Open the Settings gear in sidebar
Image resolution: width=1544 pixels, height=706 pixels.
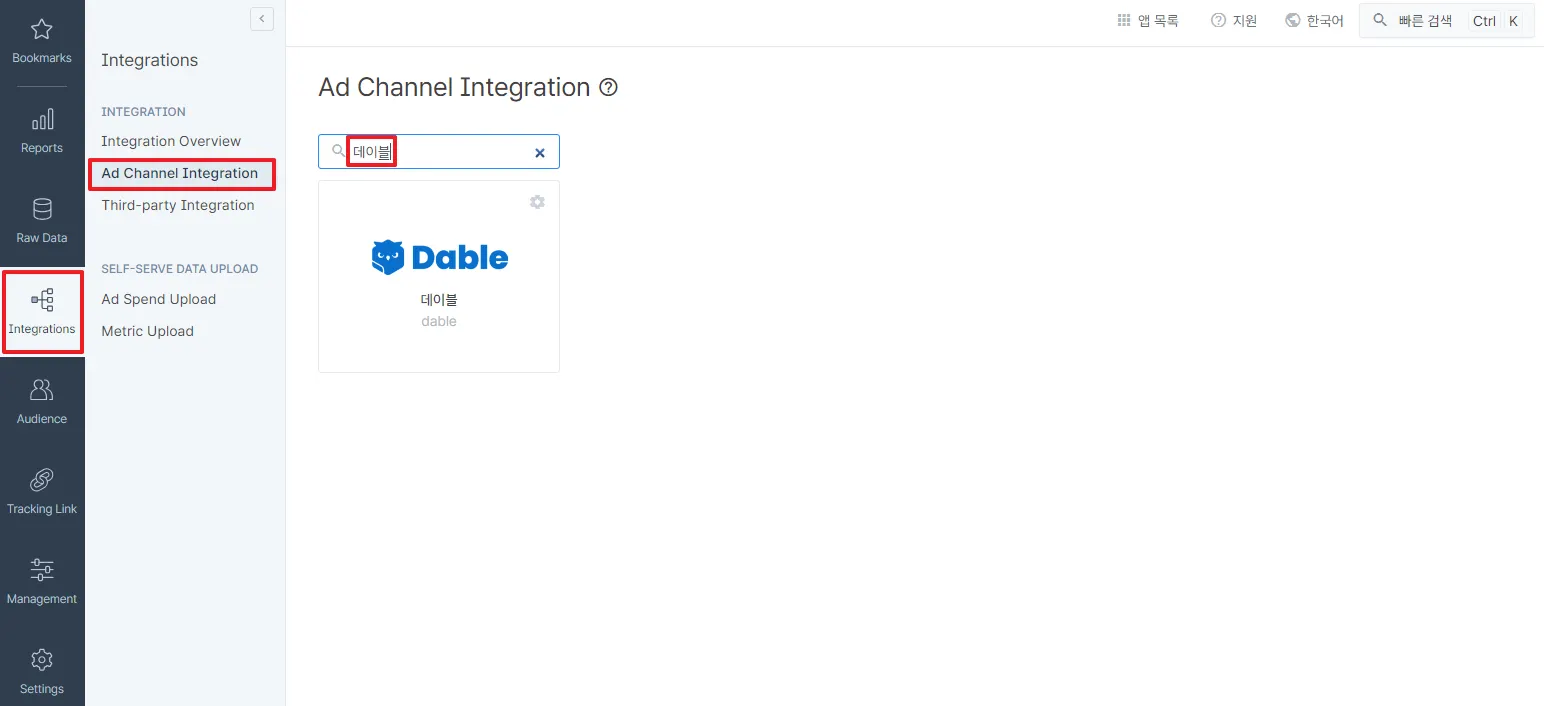point(42,660)
